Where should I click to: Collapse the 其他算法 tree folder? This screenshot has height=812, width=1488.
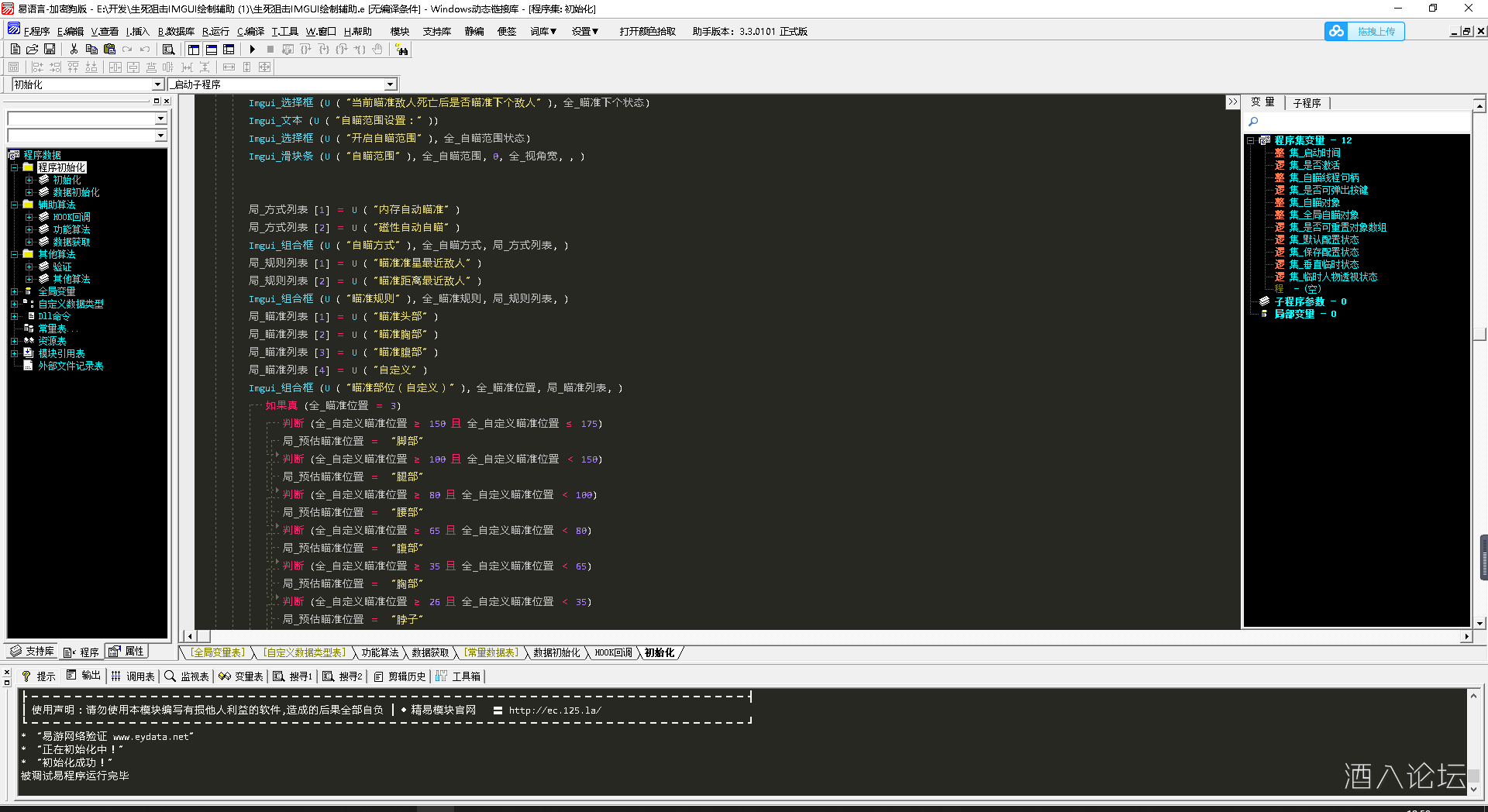point(14,254)
